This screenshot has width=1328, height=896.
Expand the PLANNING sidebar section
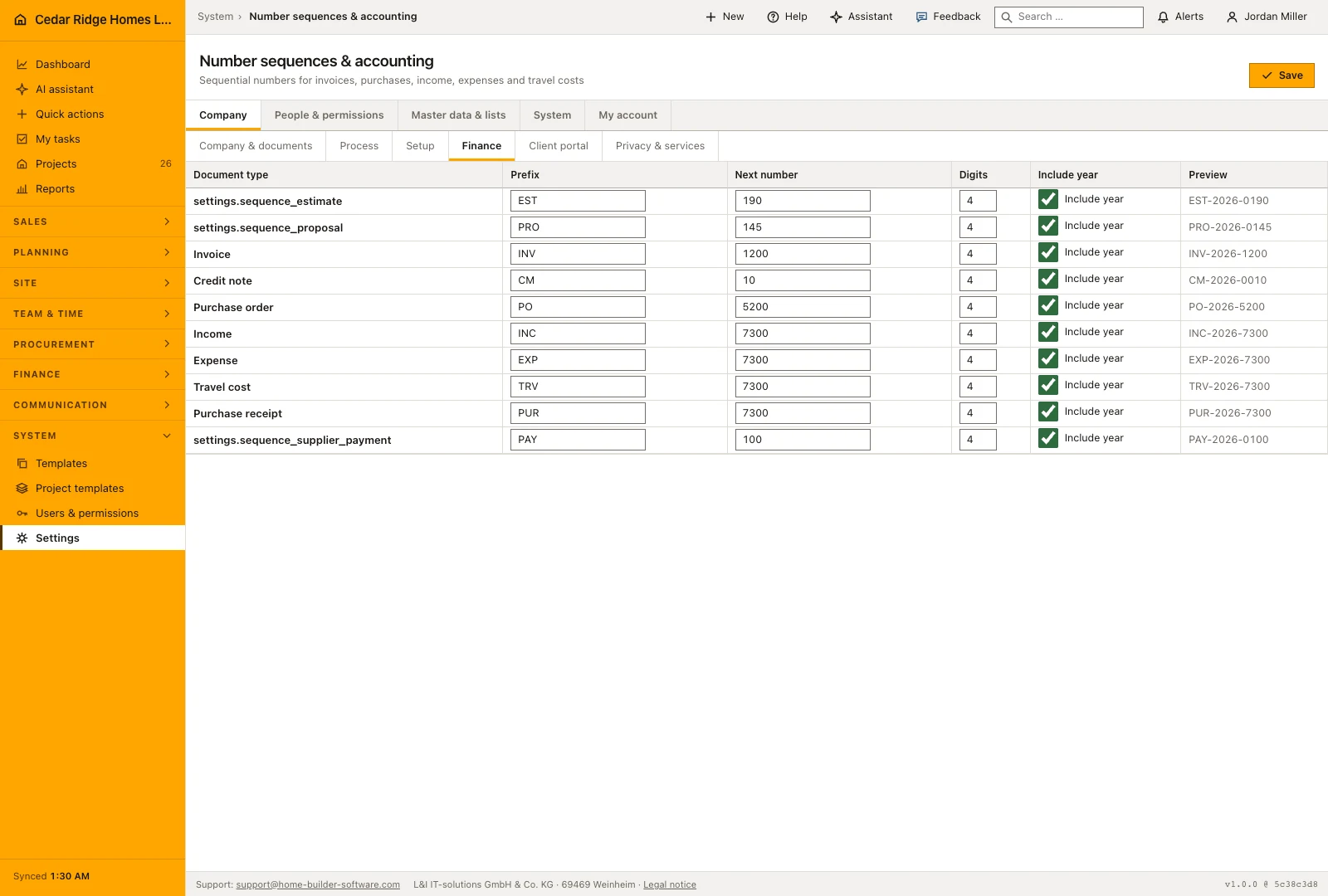92,252
